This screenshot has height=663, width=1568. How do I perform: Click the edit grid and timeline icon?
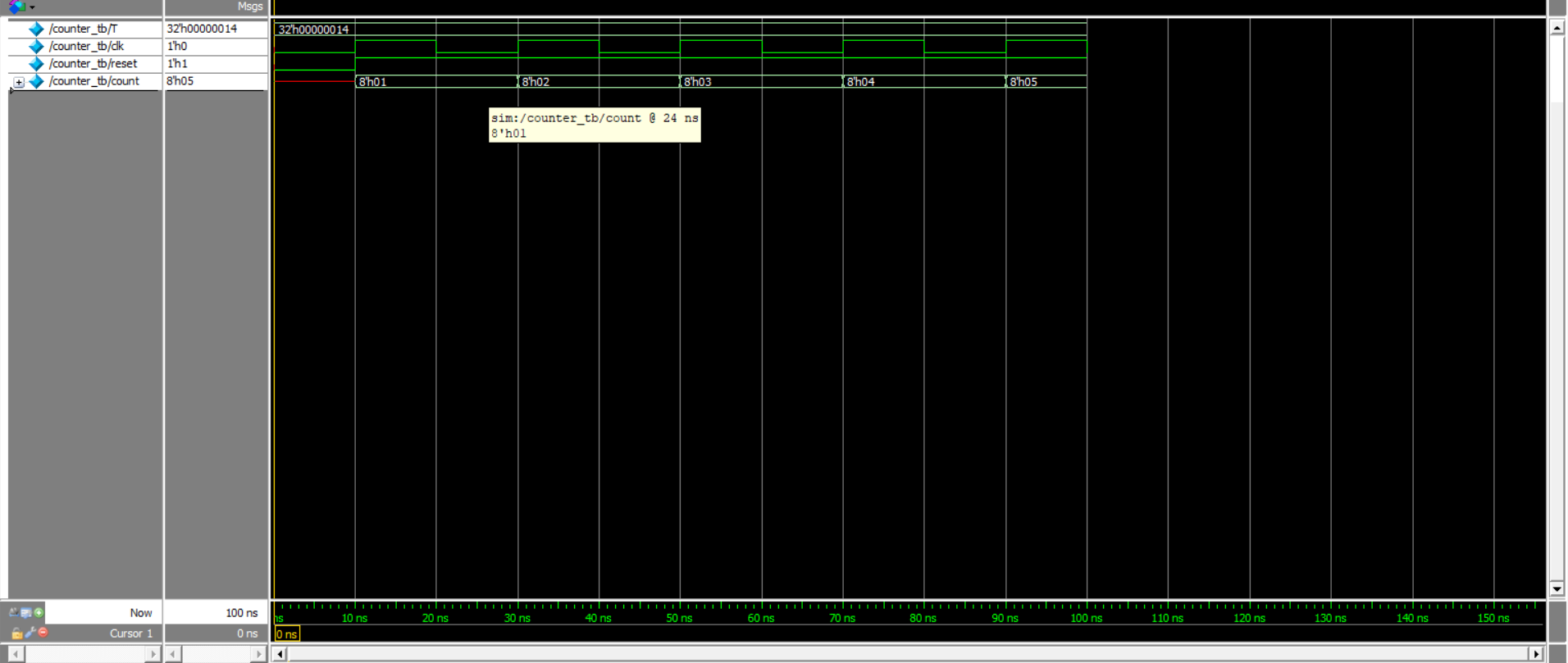click(x=26, y=612)
